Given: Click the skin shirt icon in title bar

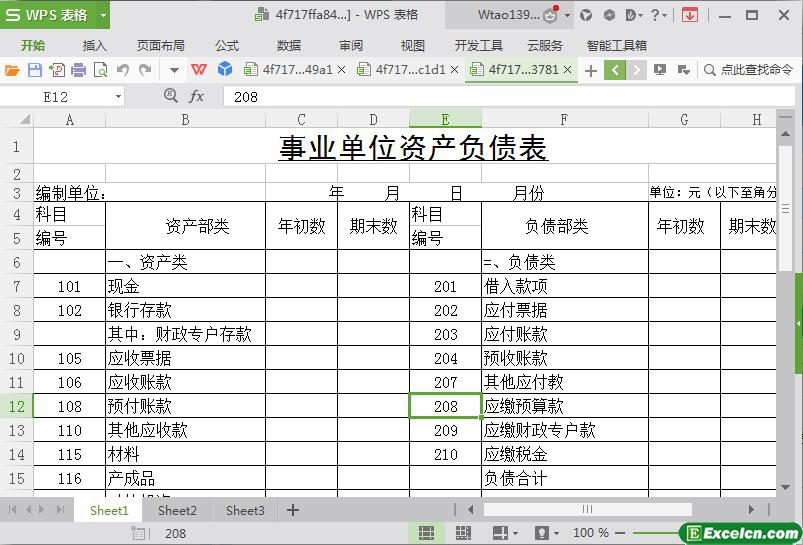Looking at the screenshot, I should (586, 15).
